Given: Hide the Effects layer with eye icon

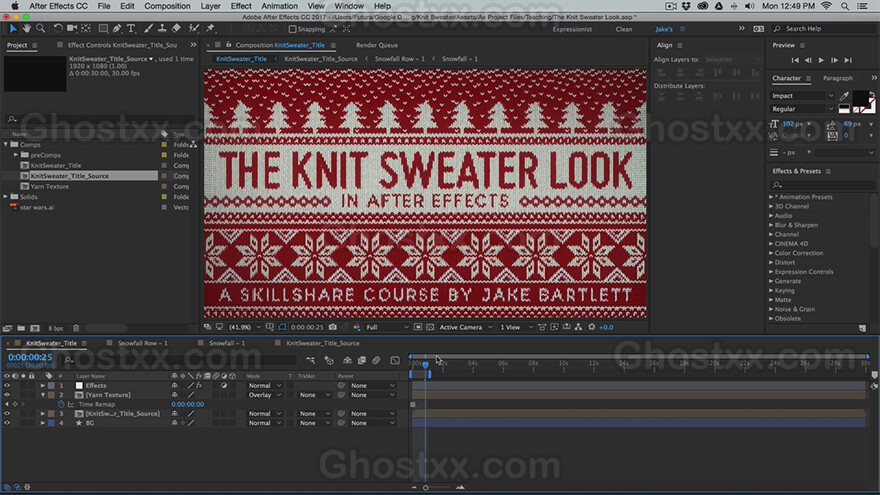Looking at the screenshot, I should coord(7,386).
